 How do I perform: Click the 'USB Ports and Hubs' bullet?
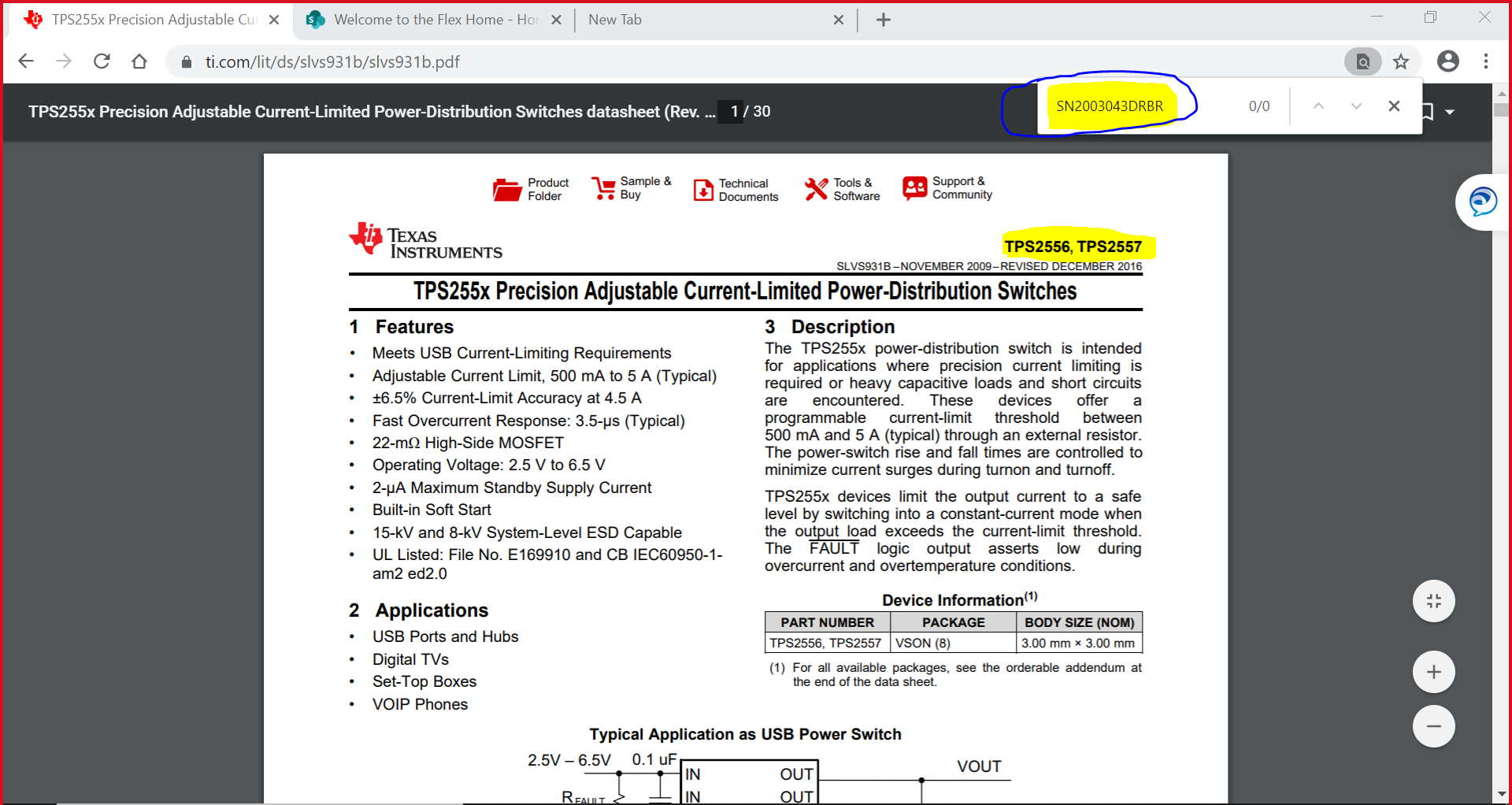[x=446, y=636]
